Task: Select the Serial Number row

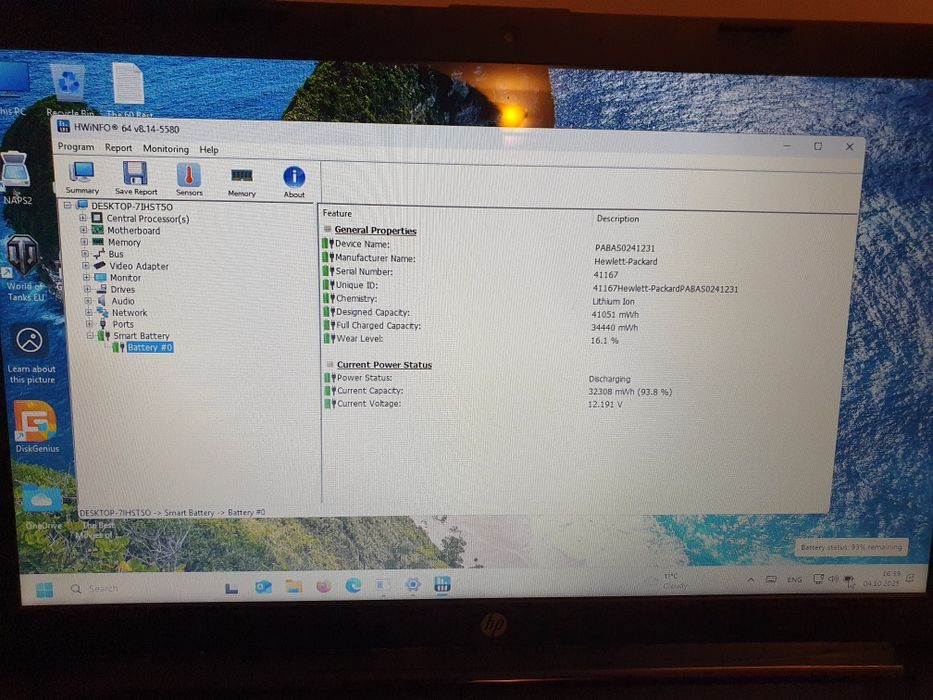Action: click(x=364, y=271)
